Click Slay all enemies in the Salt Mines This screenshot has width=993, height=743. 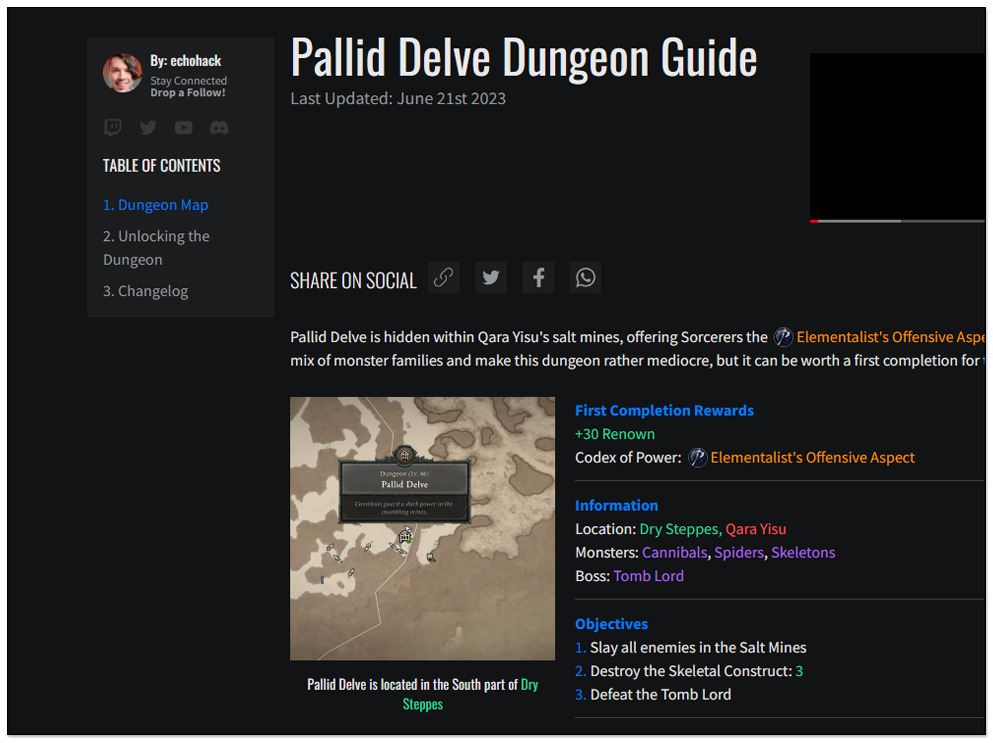698,647
